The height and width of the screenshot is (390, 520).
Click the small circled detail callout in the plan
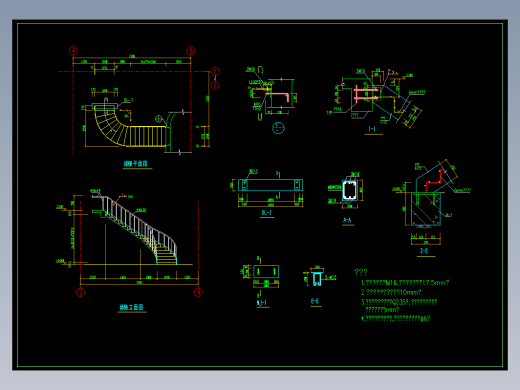[x=159, y=119]
